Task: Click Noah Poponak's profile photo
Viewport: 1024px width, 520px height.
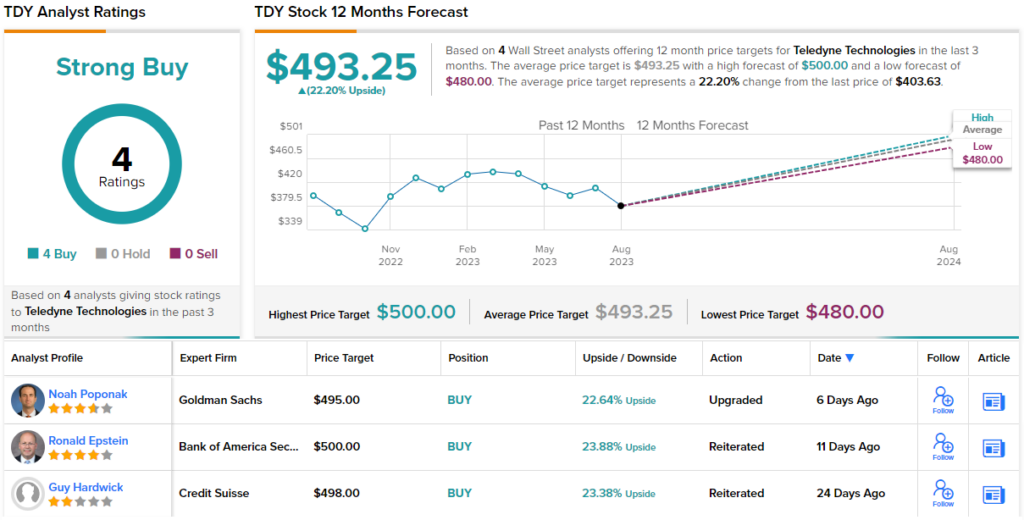Action: [27, 400]
